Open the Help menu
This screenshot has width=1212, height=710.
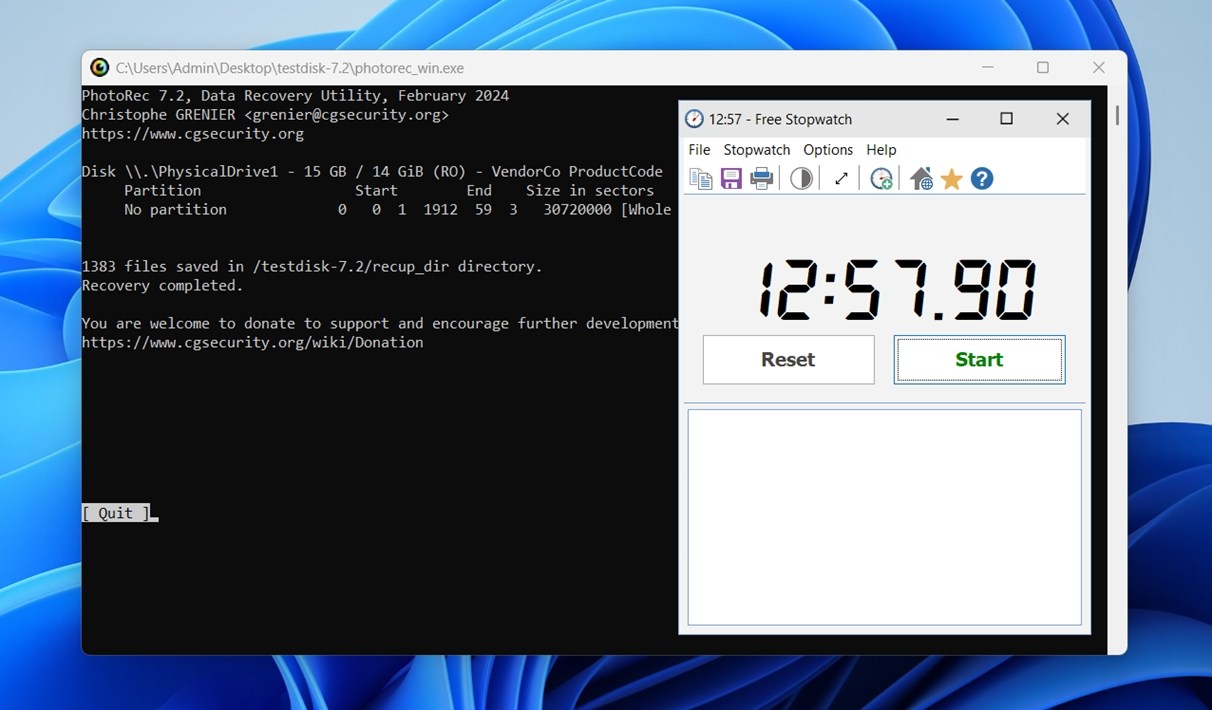pos(881,150)
